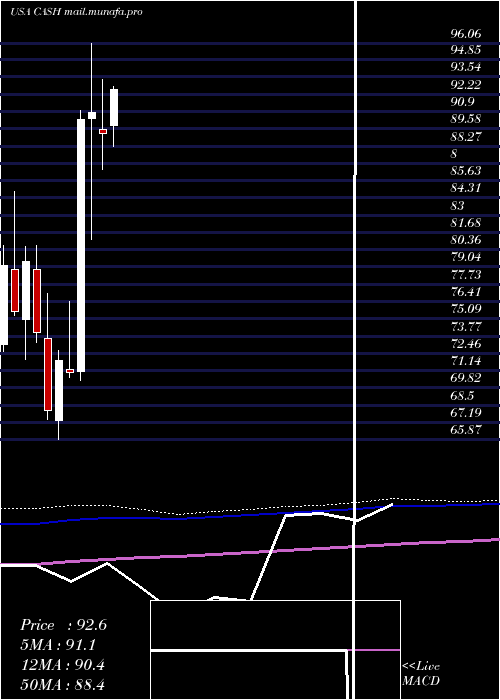
Task: Click the 69.82 price level label
Action: point(466,379)
